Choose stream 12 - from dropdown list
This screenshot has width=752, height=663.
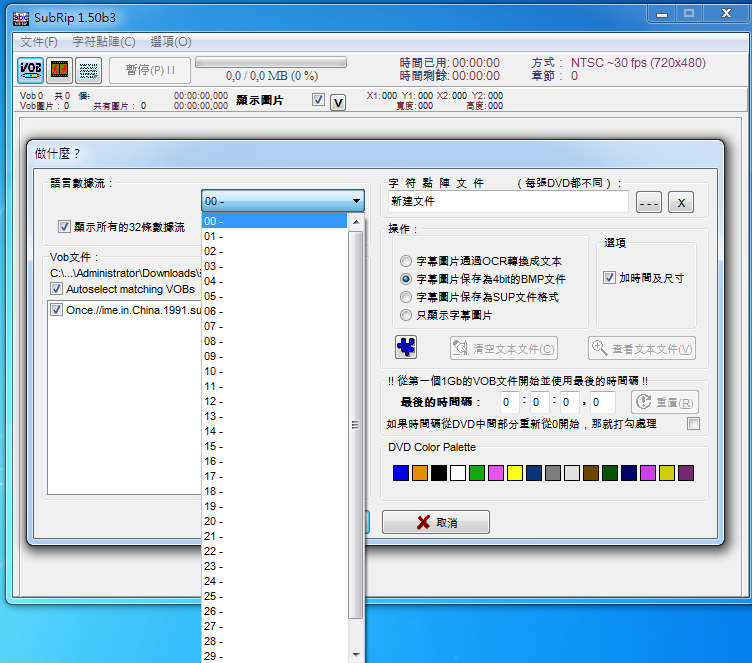coord(274,401)
